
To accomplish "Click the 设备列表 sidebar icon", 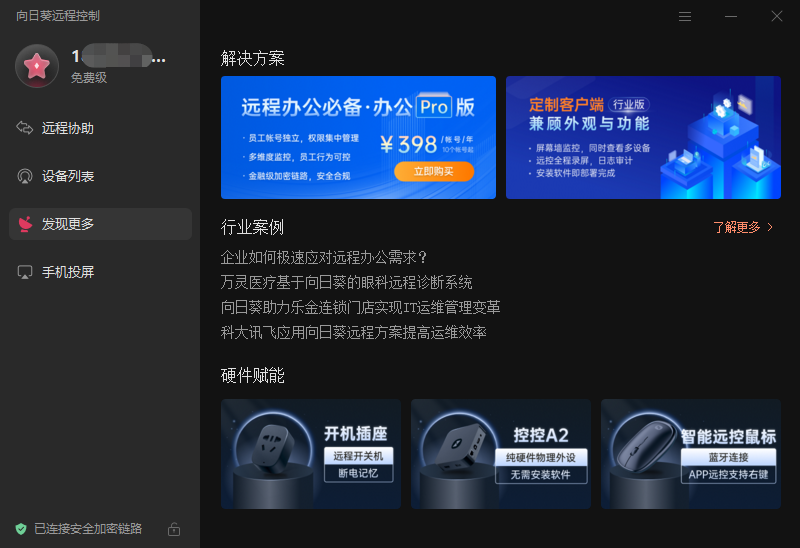I will 25,176.
